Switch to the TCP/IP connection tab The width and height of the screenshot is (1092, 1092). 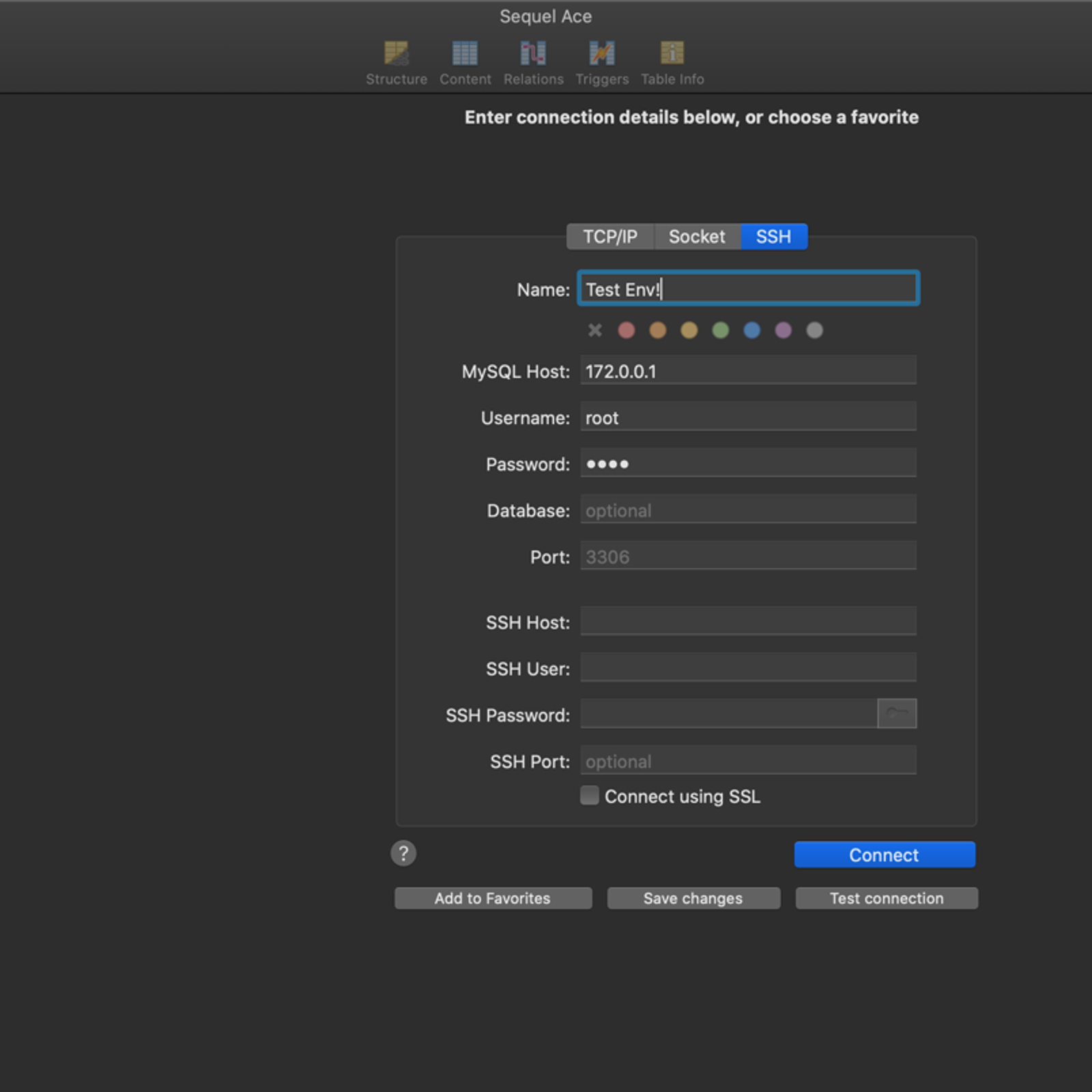(610, 237)
